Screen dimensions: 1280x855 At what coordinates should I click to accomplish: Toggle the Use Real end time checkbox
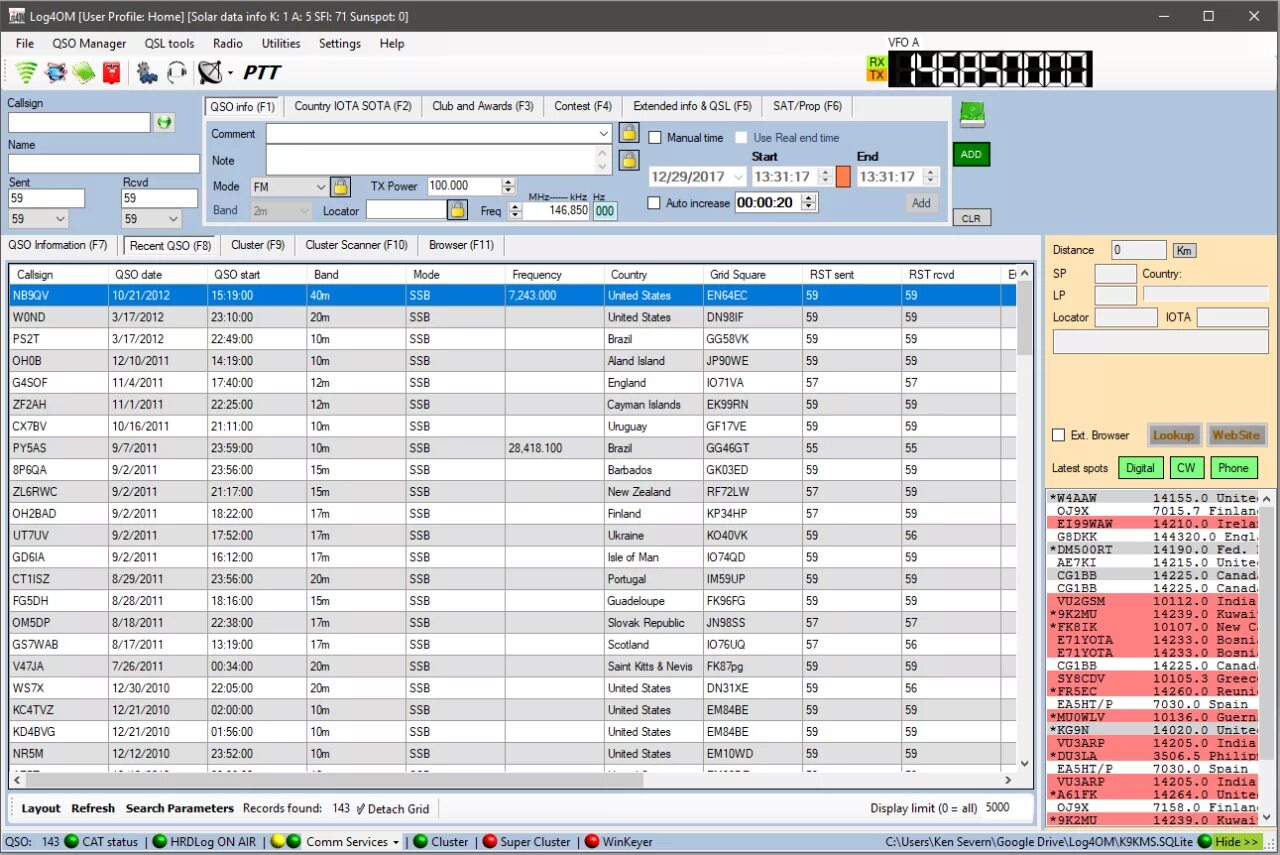[741, 138]
